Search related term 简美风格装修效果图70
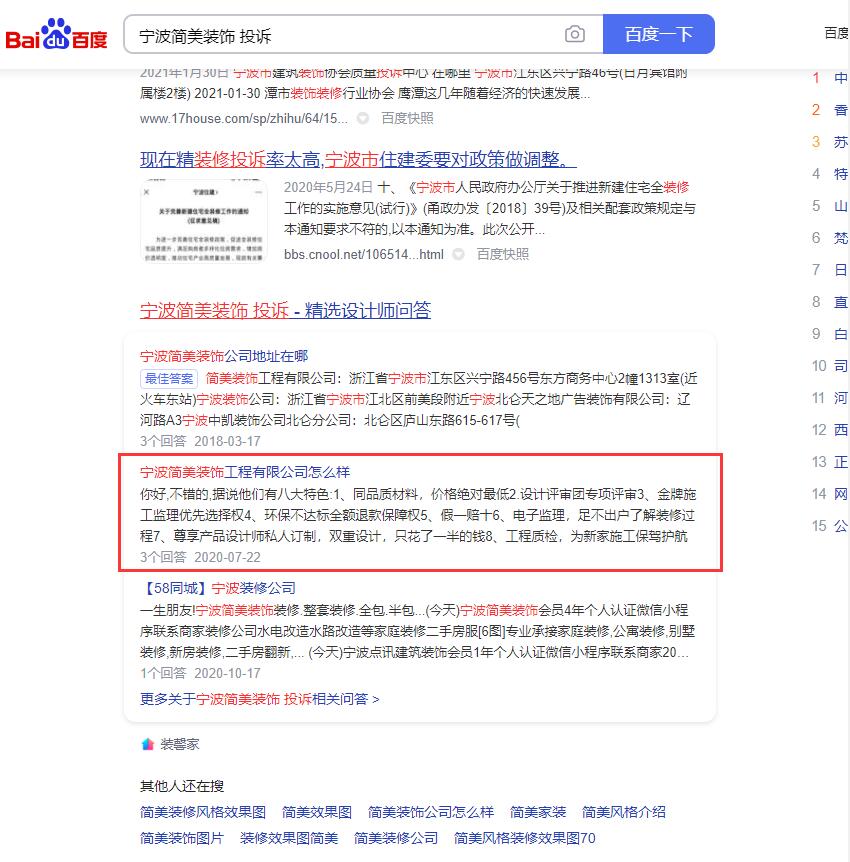Image resolution: width=850 pixels, height=862 pixels. pos(525,838)
